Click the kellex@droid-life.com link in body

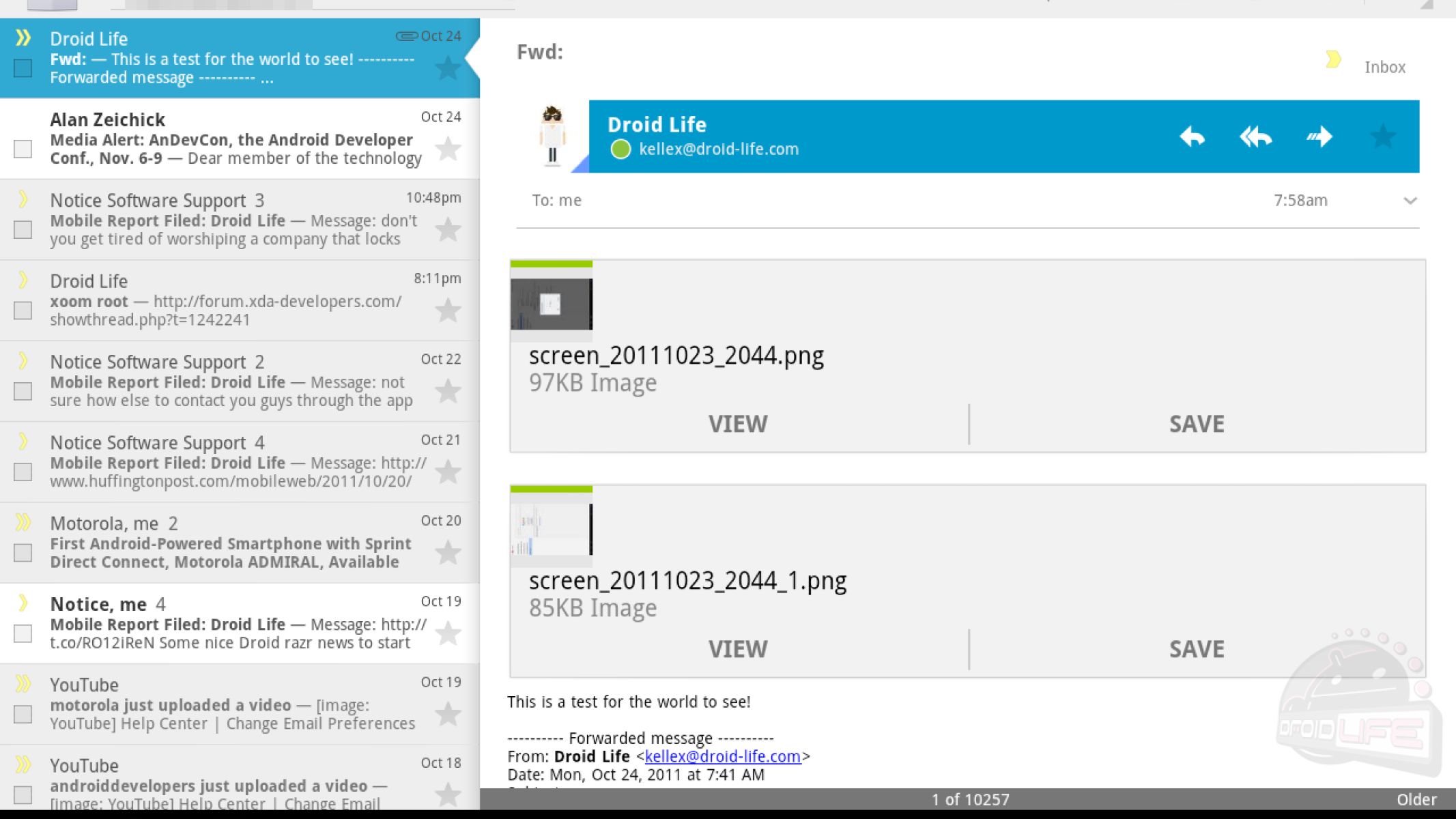[x=722, y=756]
